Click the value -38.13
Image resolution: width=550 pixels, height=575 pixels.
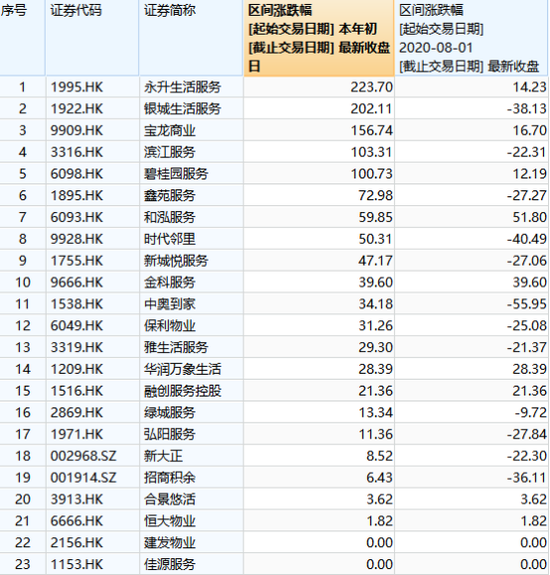(x=527, y=109)
